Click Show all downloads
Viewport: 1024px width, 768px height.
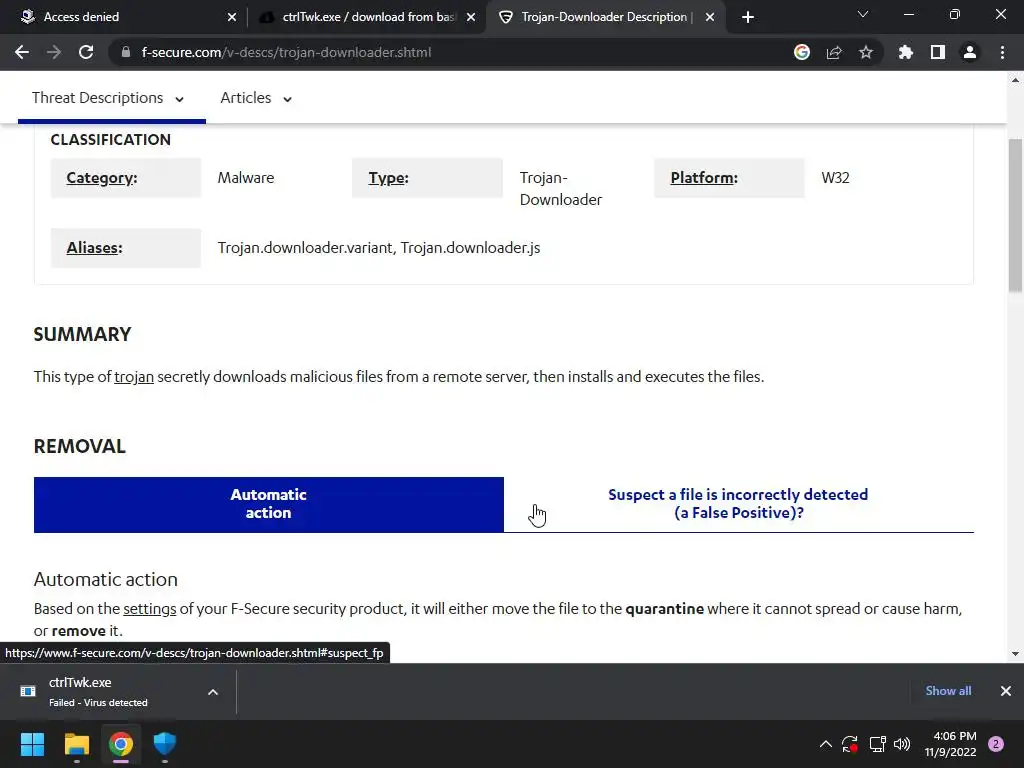948,691
